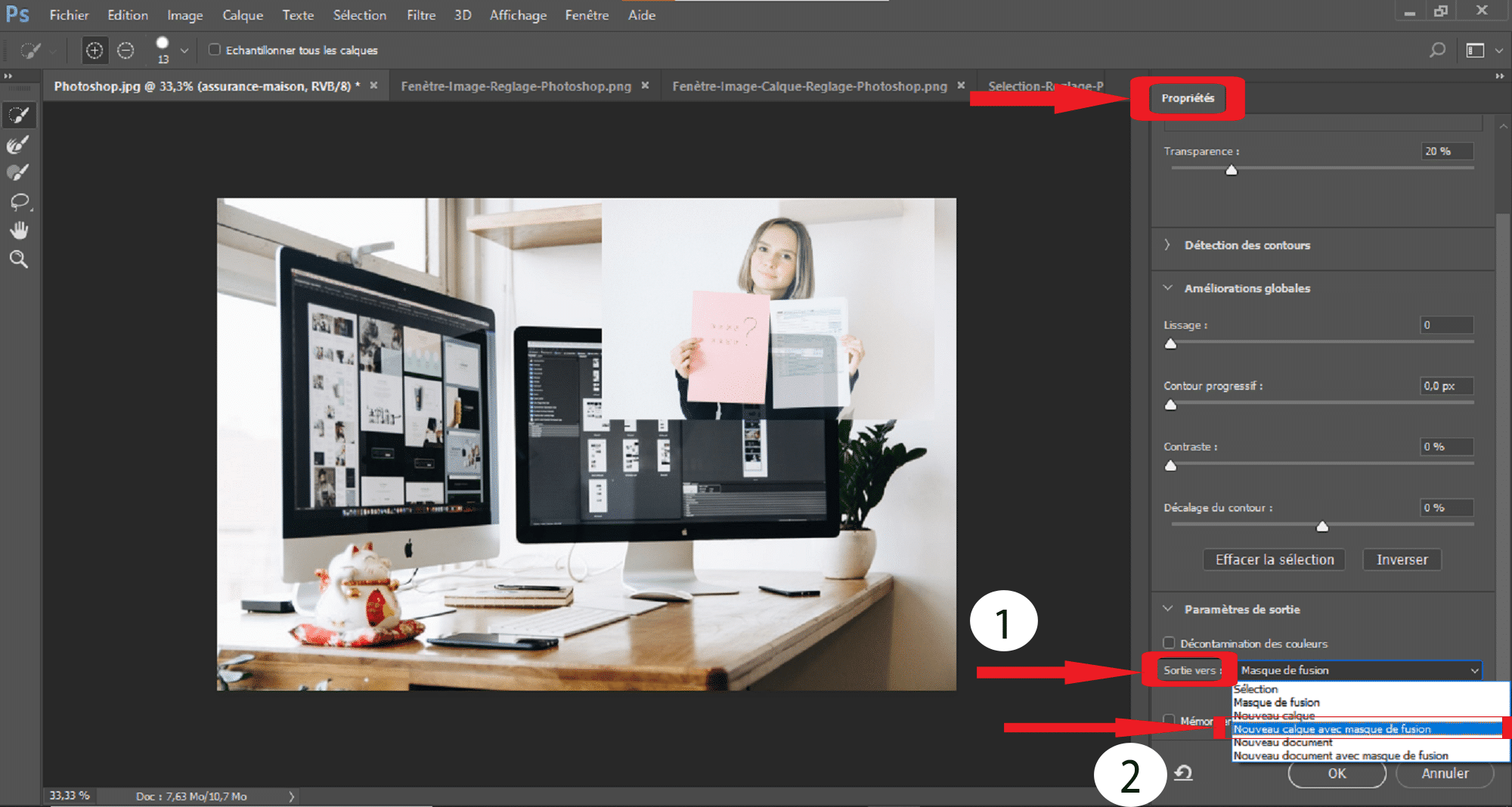The image size is (1512, 807).
Task: Open the Sortie vers dropdown
Action: click(x=1358, y=670)
